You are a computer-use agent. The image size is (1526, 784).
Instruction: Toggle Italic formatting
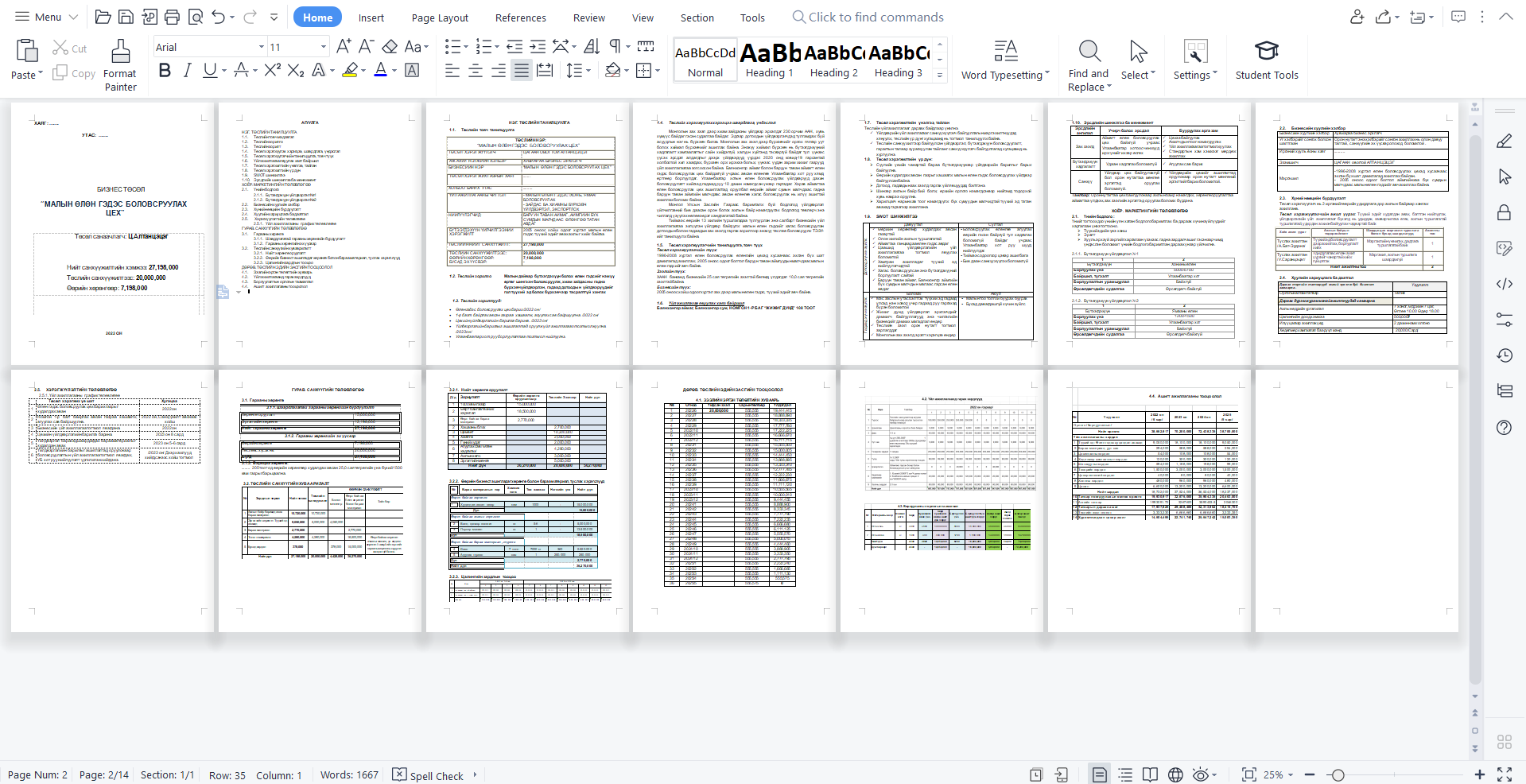187,71
